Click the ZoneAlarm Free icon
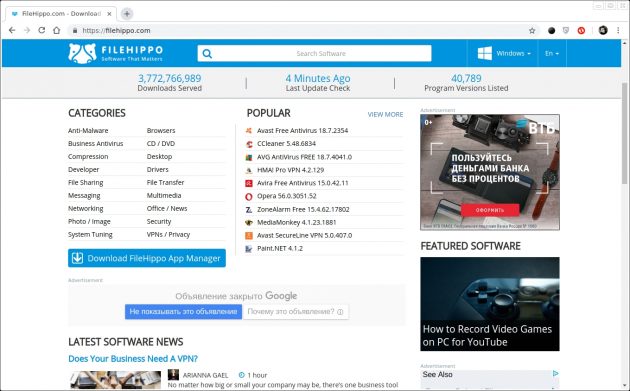 249,209
